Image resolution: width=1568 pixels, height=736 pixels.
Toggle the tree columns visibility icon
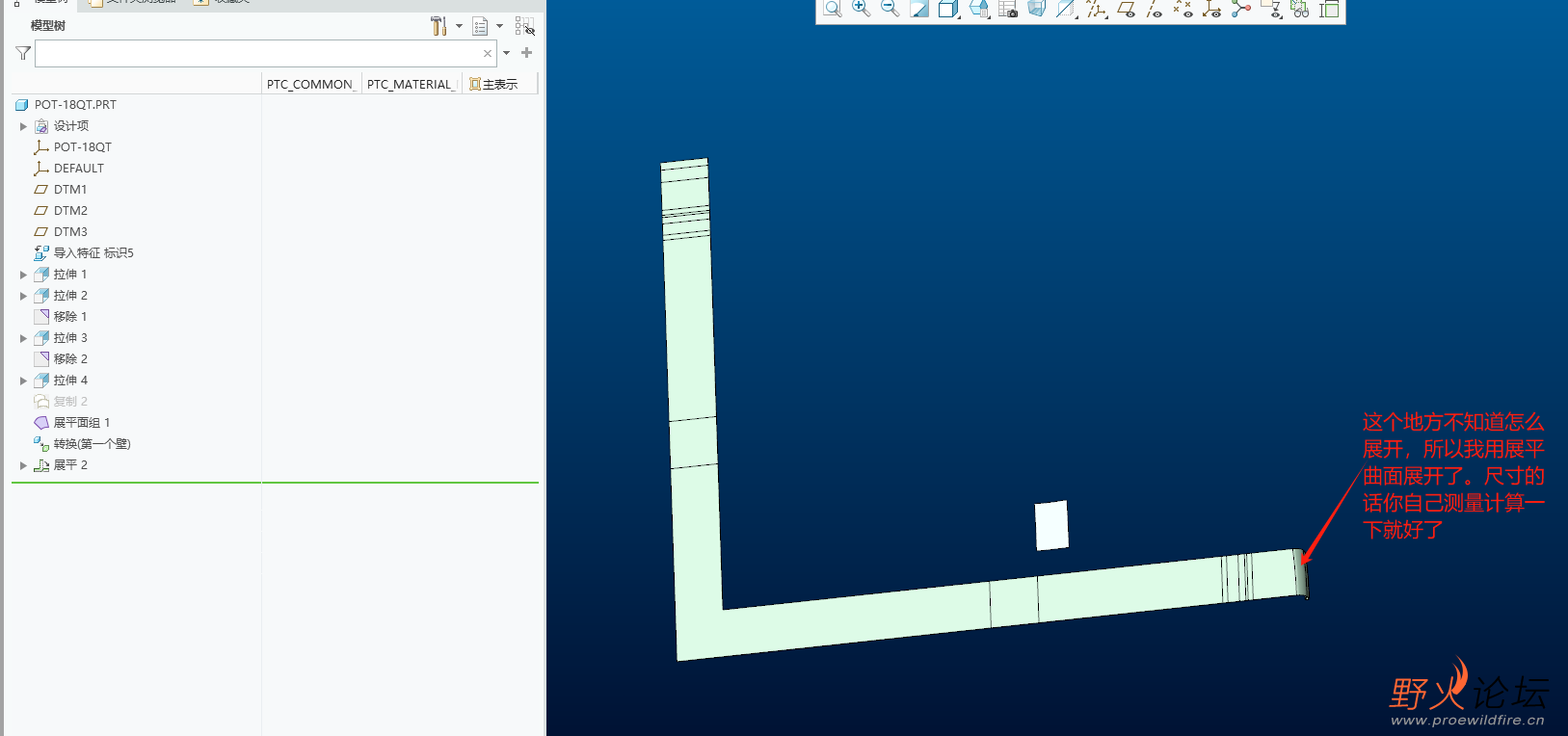pyautogui.click(x=524, y=26)
